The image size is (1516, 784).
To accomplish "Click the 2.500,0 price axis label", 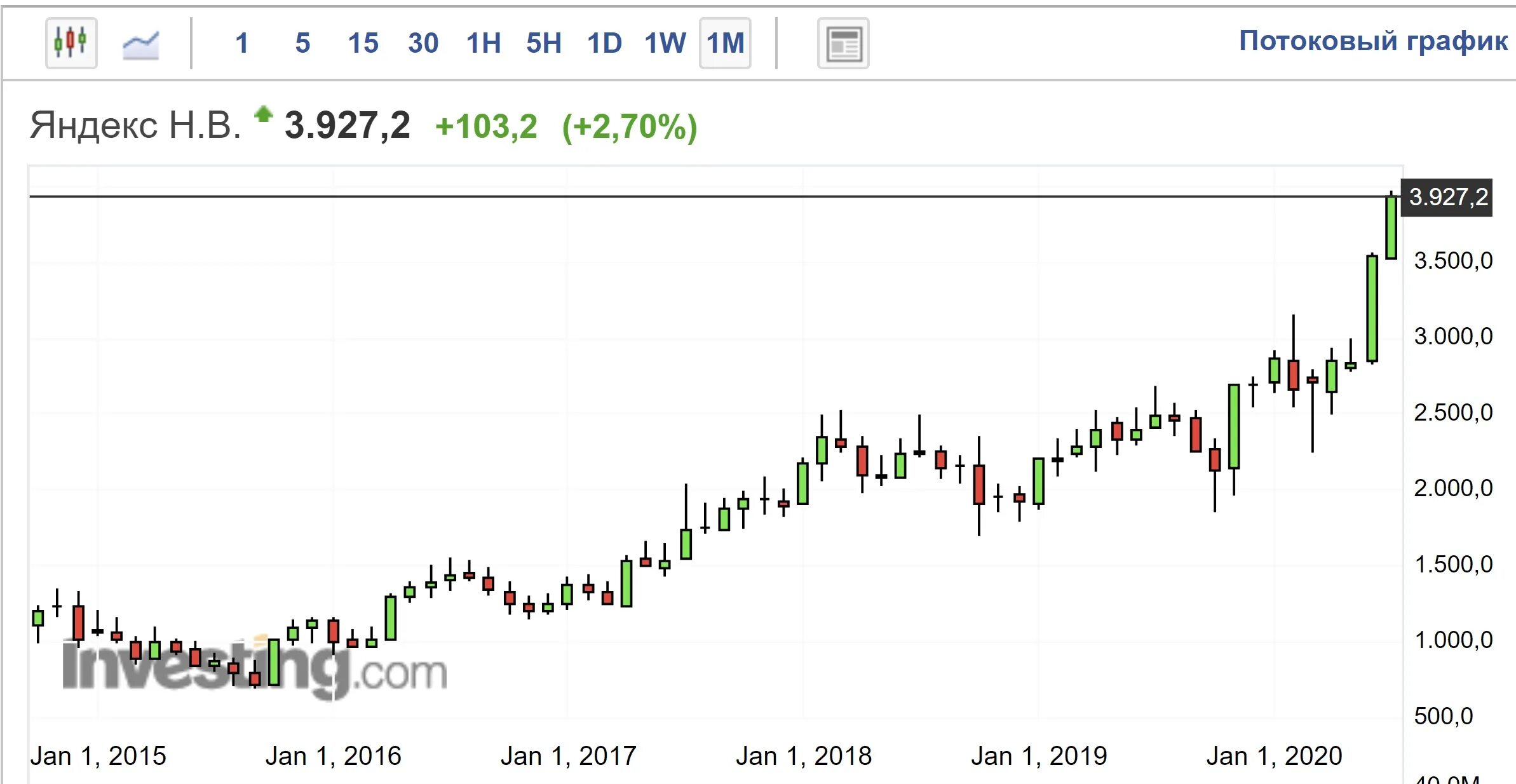I will [x=1453, y=412].
